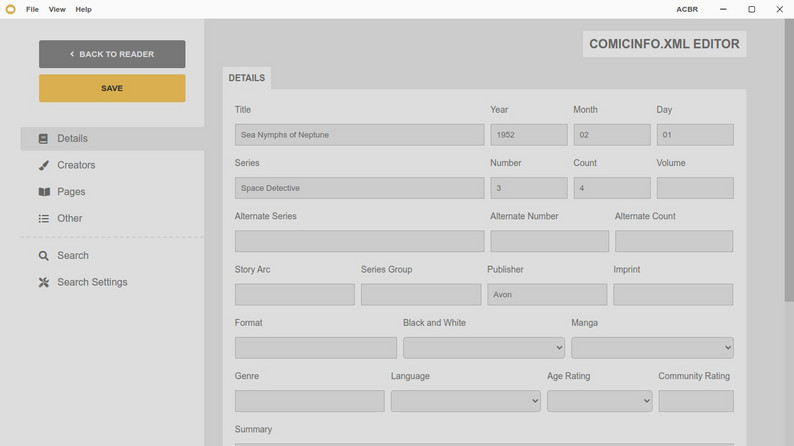This screenshot has height=446, width=794.
Task: Save the ComicInfo changes
Action: coord(112,88)
